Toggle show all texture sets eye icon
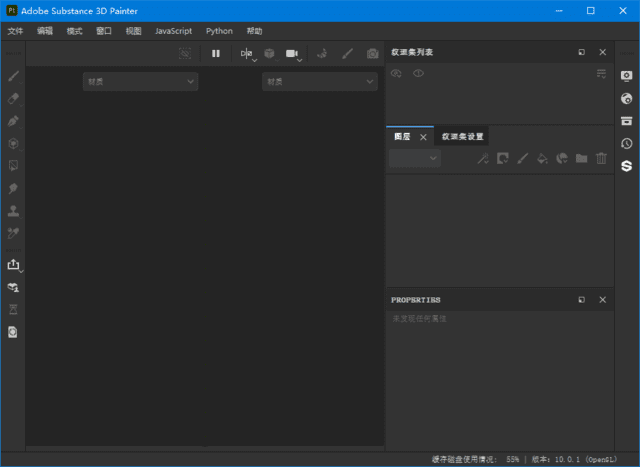 (x=418, y=73)
